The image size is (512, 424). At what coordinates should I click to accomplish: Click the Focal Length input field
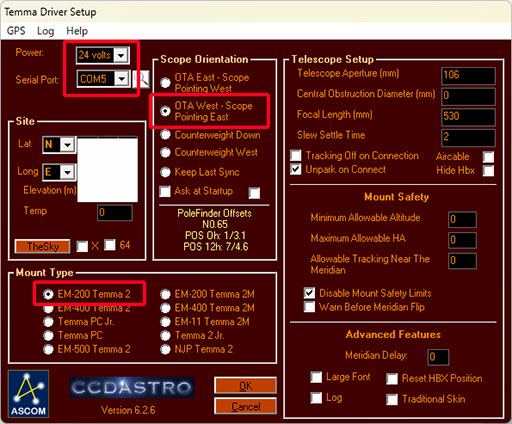[468, 116]
